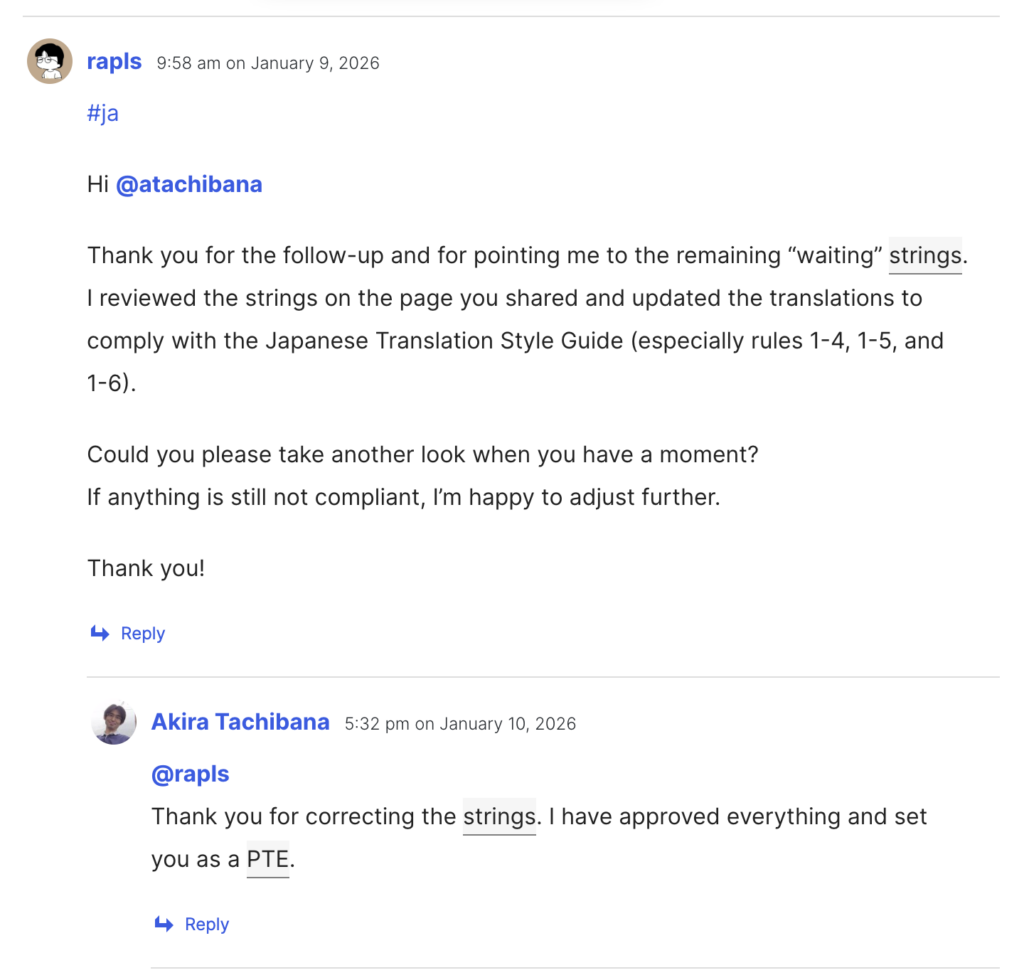This screenshot has width=1024, height=980.
Task: Click the reply arrow under Akira's comment
Action: pos(163,925)
